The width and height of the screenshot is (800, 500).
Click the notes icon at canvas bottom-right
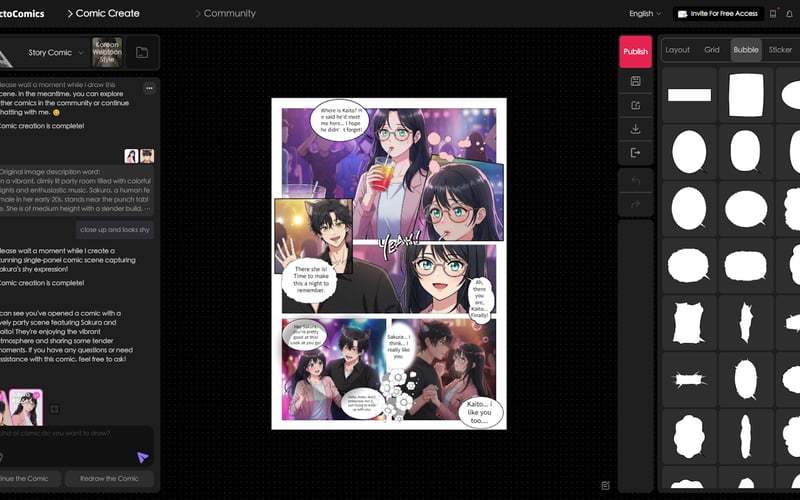tap(606, 486)
